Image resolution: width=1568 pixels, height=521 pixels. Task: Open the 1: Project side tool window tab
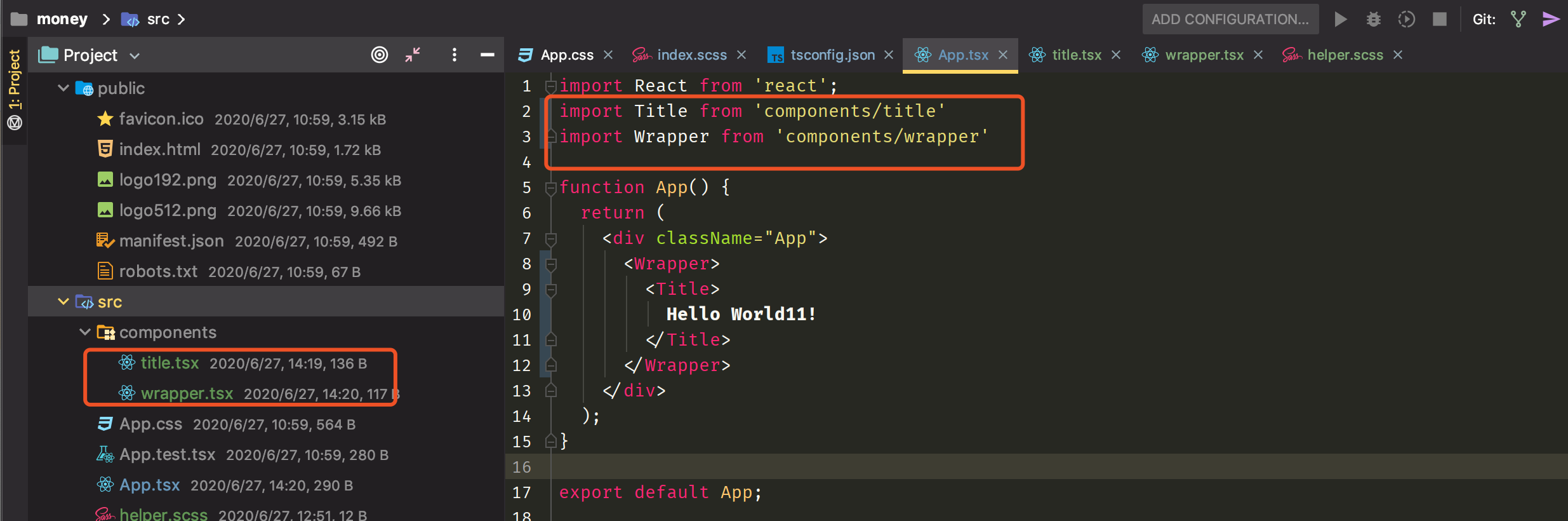click(15, 79)
